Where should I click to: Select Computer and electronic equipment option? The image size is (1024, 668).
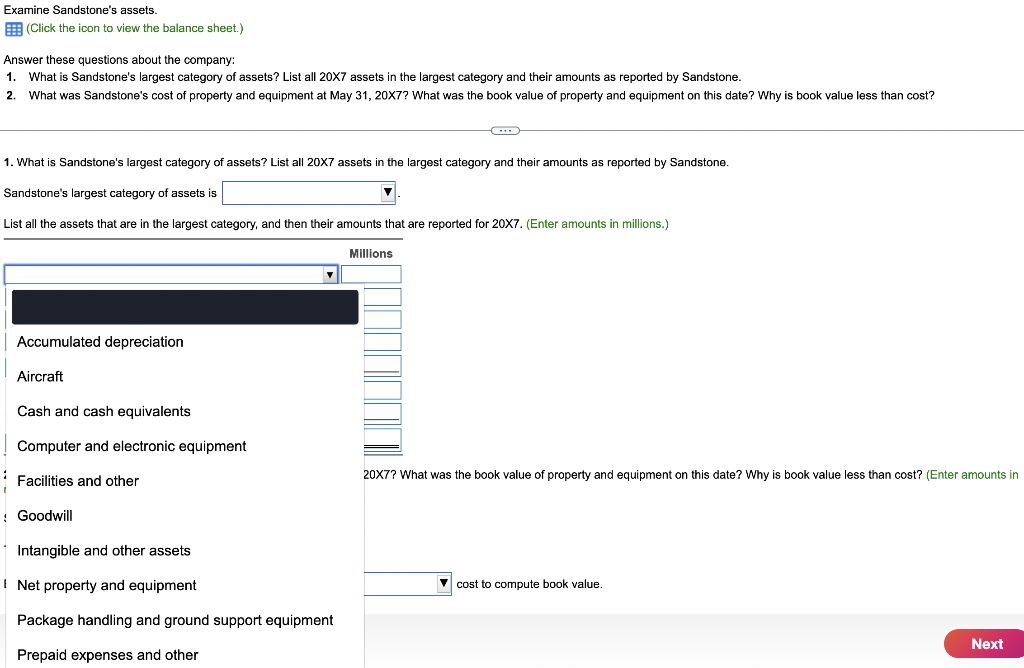click(185, 446)
